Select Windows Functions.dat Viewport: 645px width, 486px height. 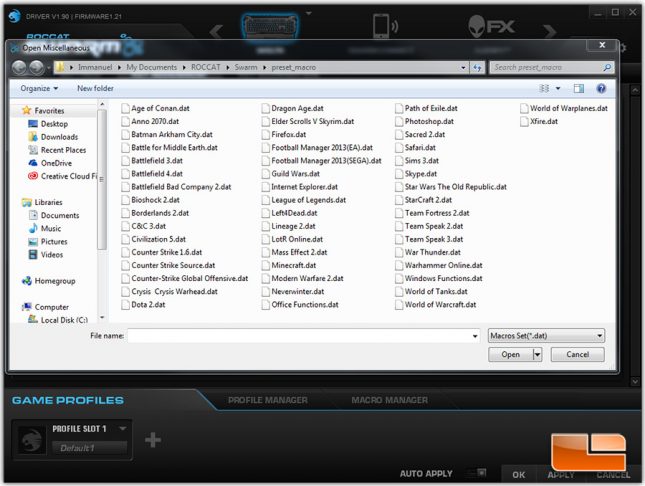(x=439, y=279)
